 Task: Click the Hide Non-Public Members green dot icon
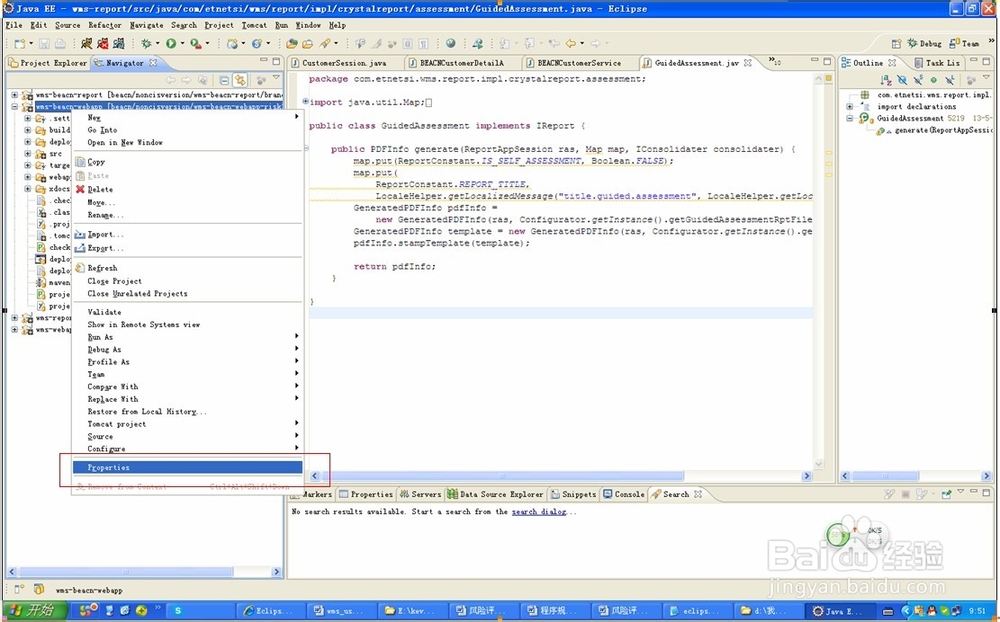tap(934, 80)
